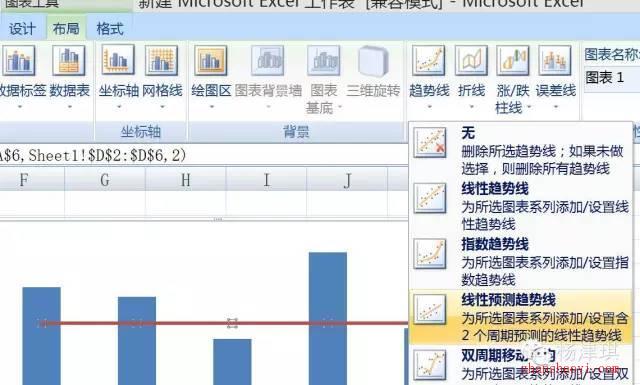Screen dimensions: 640x385
Task: Select the red trendline on chart
Action: (x=184, y=323)
